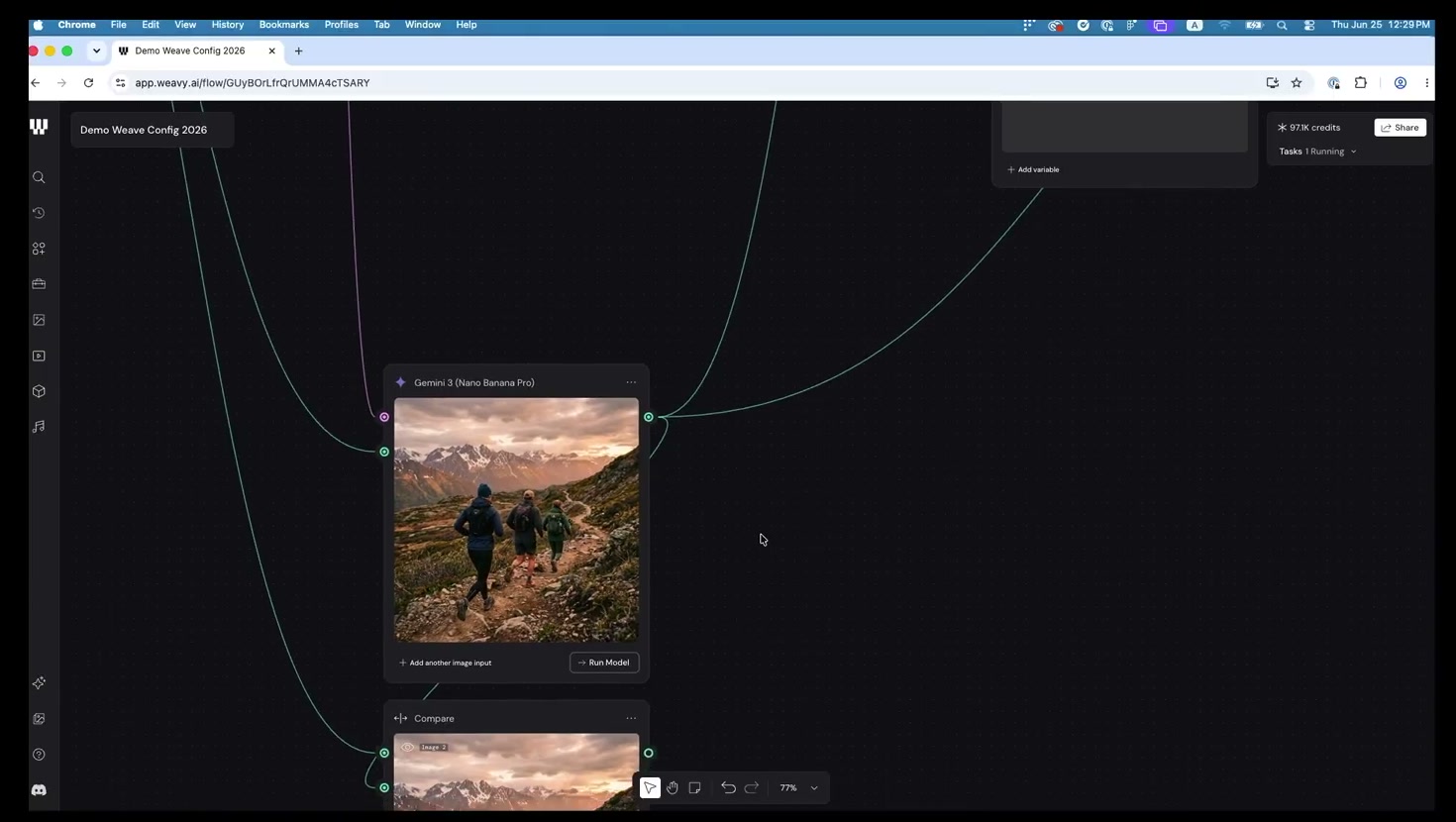Toggle Image 2 eye visibility in Compare node
The width and height of the screenshot is (1456, 822).
[407, 747]
